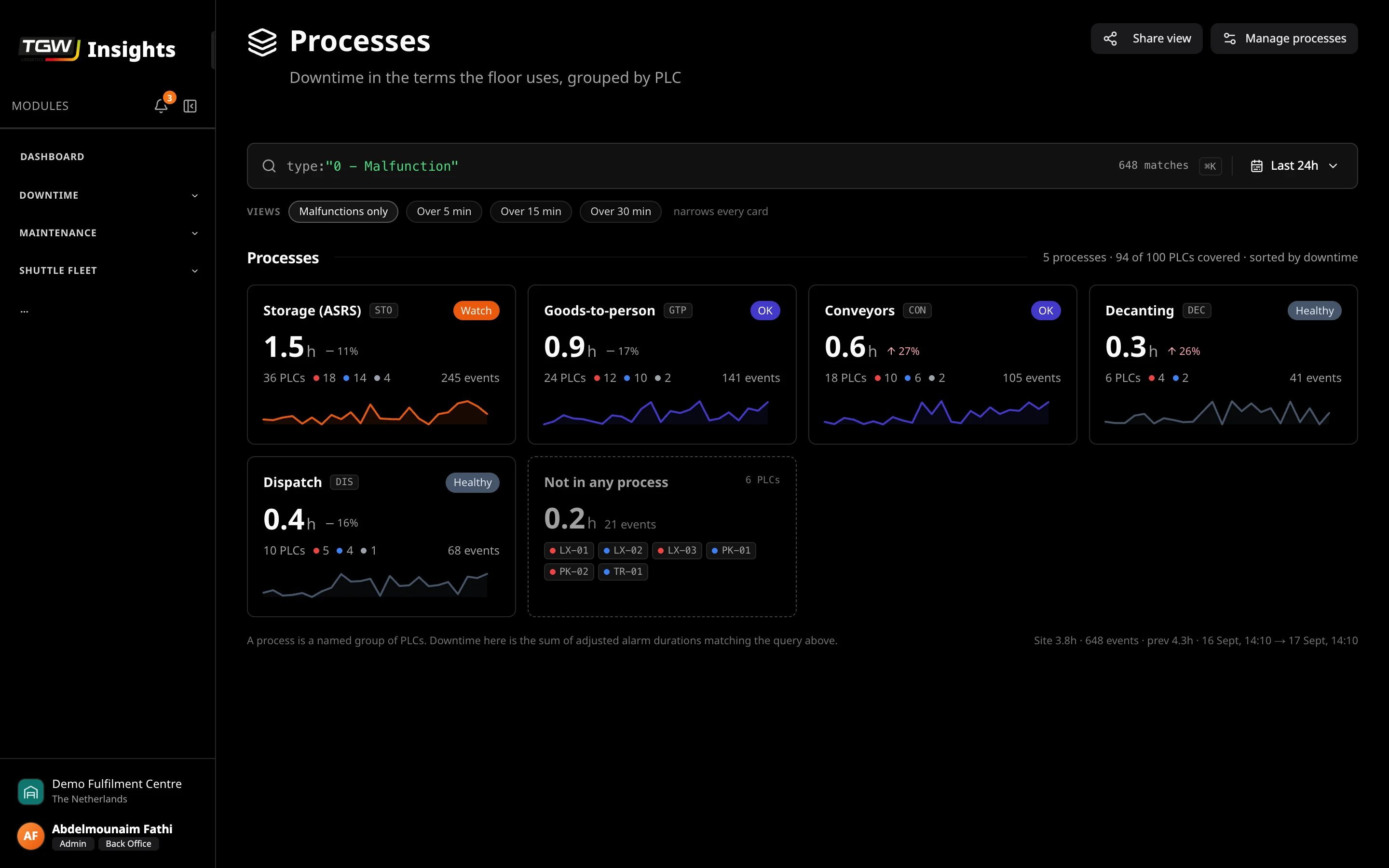This screenshot has width=1389, height=868.
Task: Click the Decanting Healthy status badge
Action: [x=1314, y=311]
